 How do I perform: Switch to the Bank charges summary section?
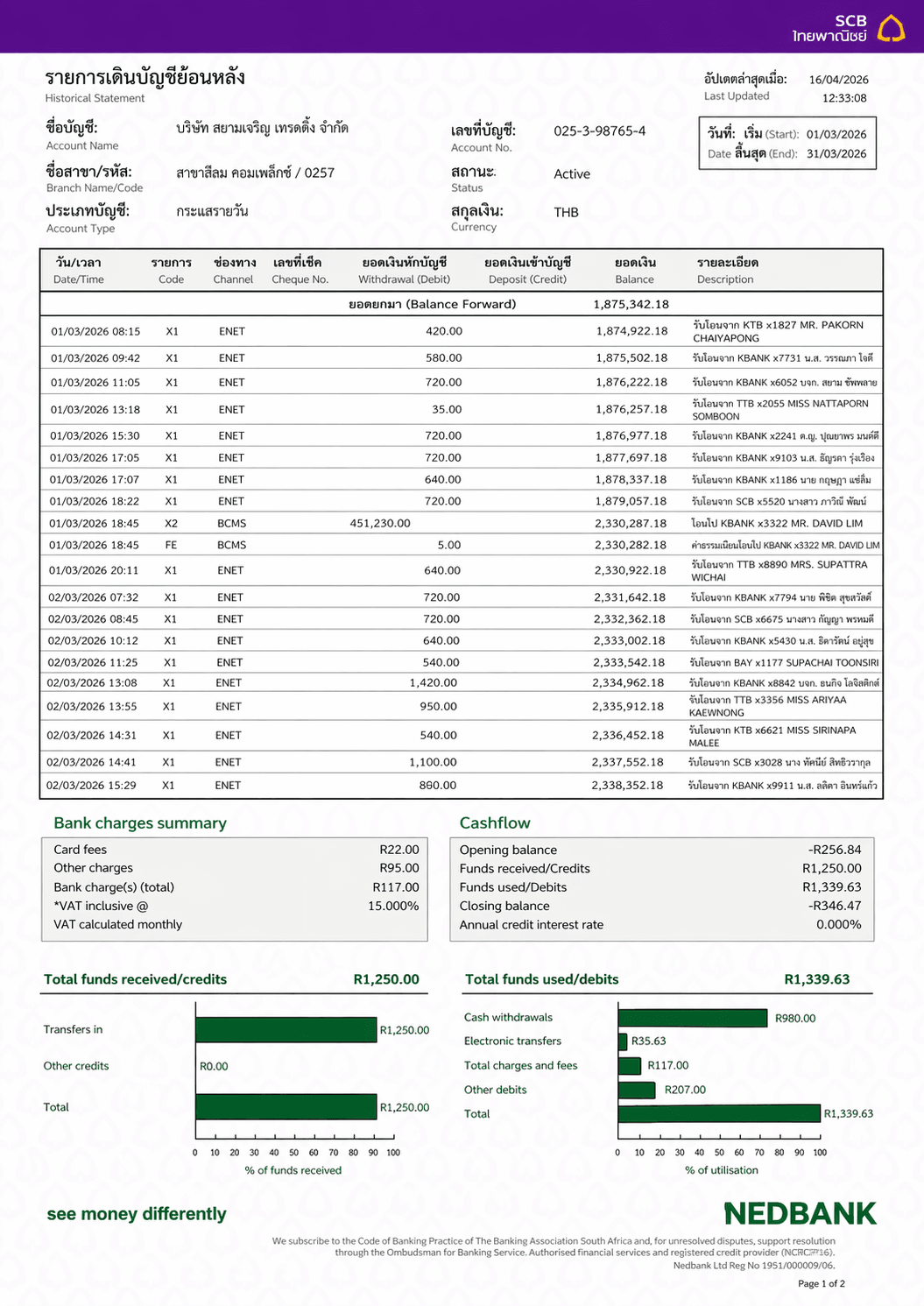[x=139, y=823]
